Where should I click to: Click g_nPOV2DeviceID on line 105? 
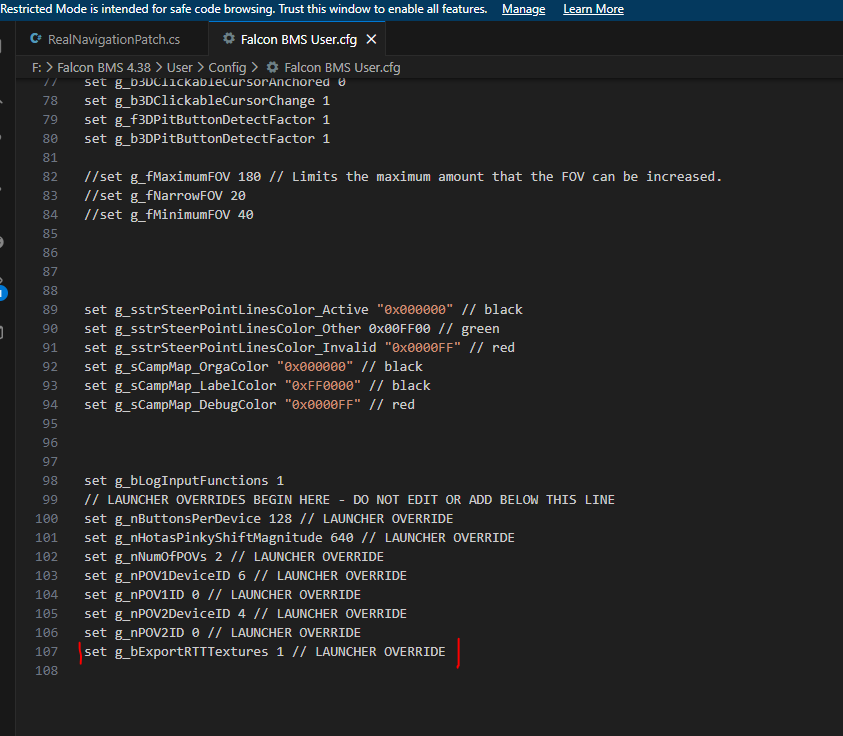[x=173, y=614]
